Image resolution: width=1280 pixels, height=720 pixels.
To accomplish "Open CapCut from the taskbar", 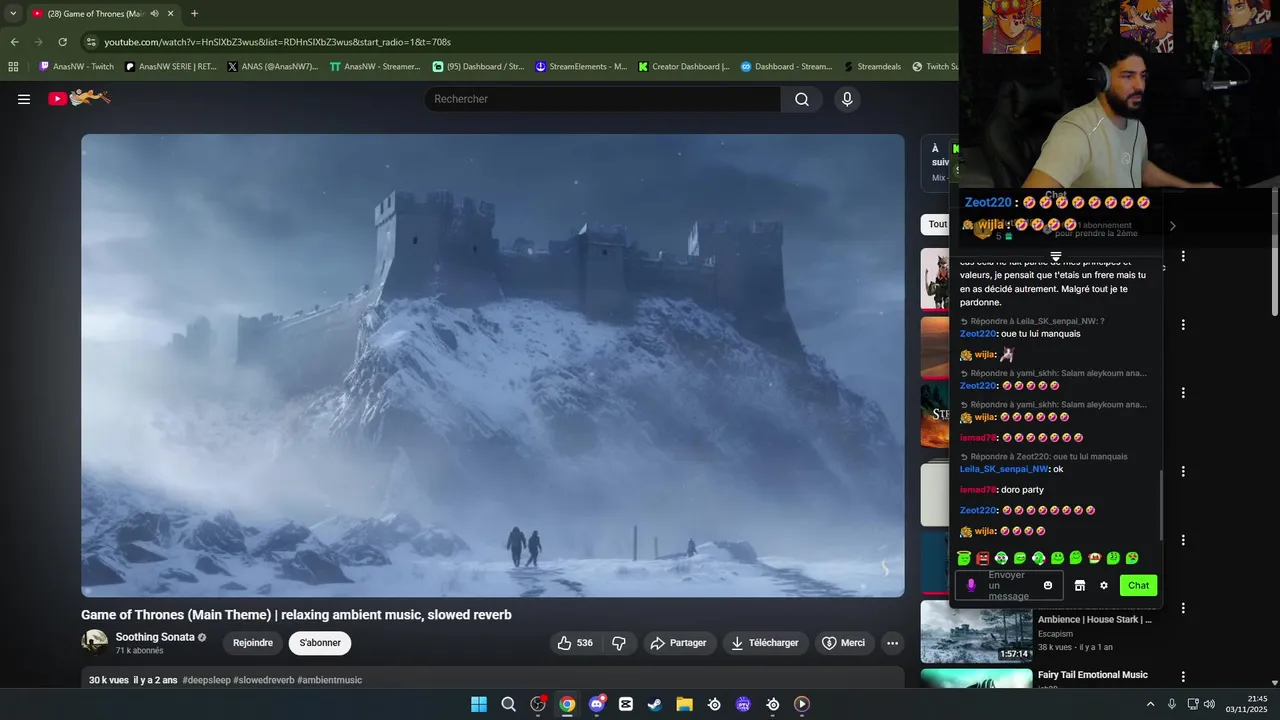I will point(626,704).
